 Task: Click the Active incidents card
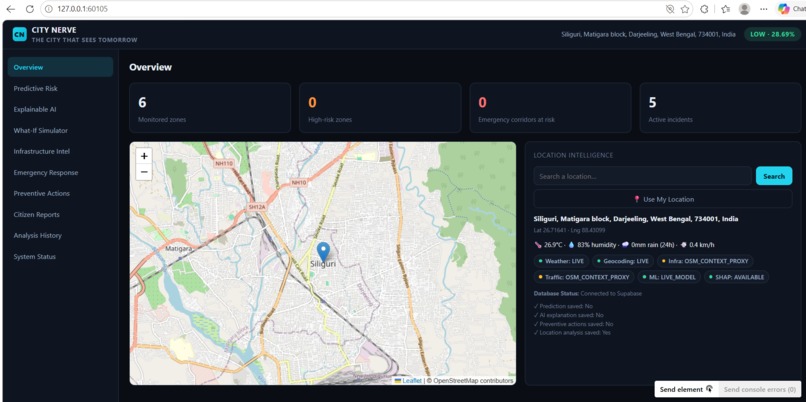pyautogui.click(x=720, y=108)
